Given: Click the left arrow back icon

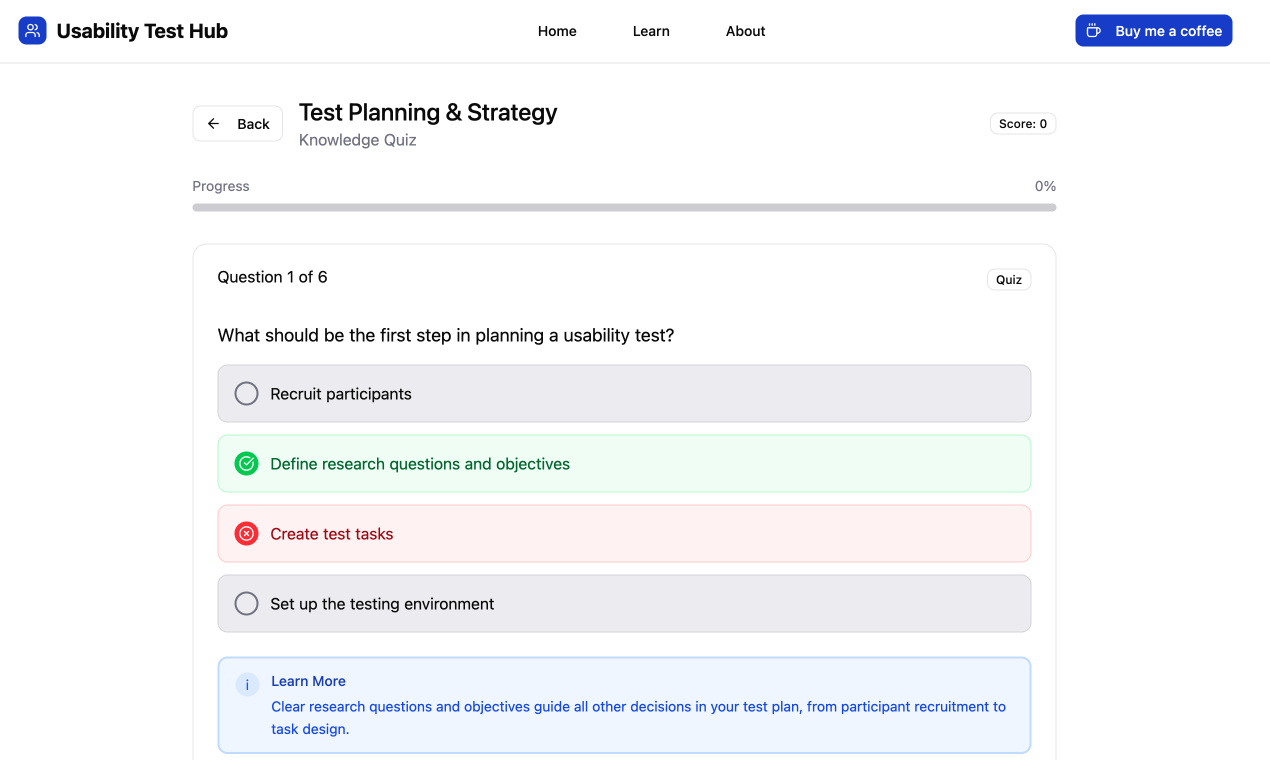Looking at the screenshot, I should (x=213, y=124).
